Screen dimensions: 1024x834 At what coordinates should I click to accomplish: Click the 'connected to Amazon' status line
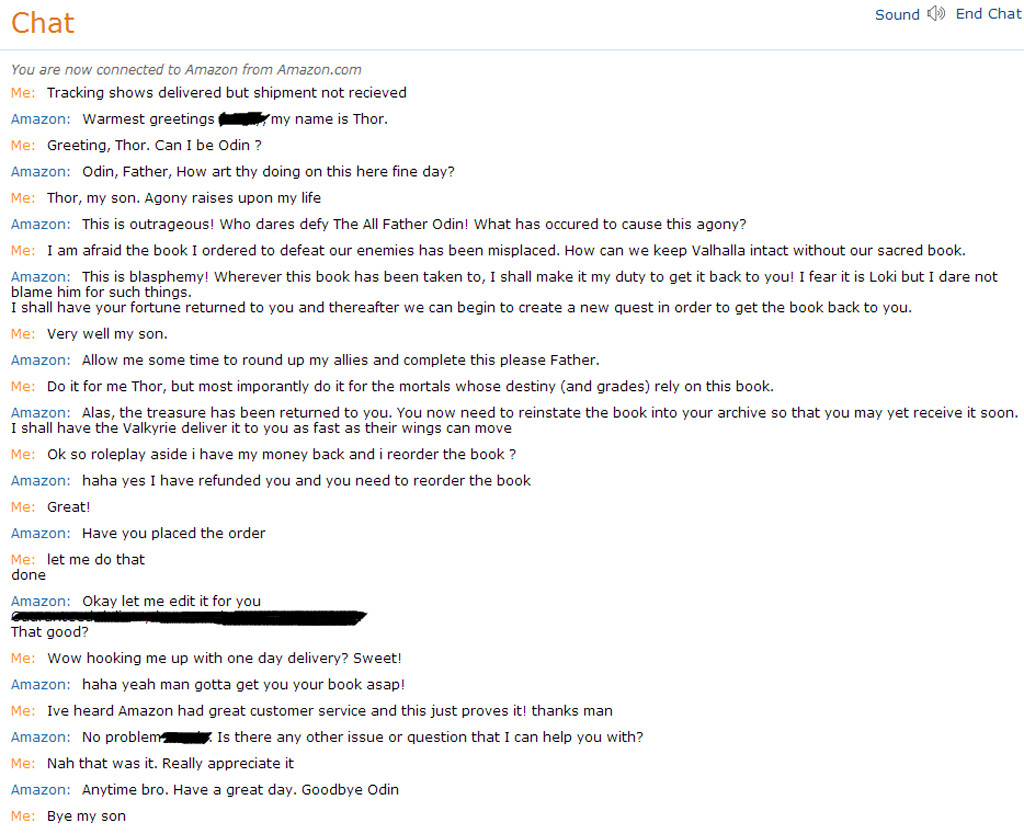pyautogui.click(x=186, y=70)
